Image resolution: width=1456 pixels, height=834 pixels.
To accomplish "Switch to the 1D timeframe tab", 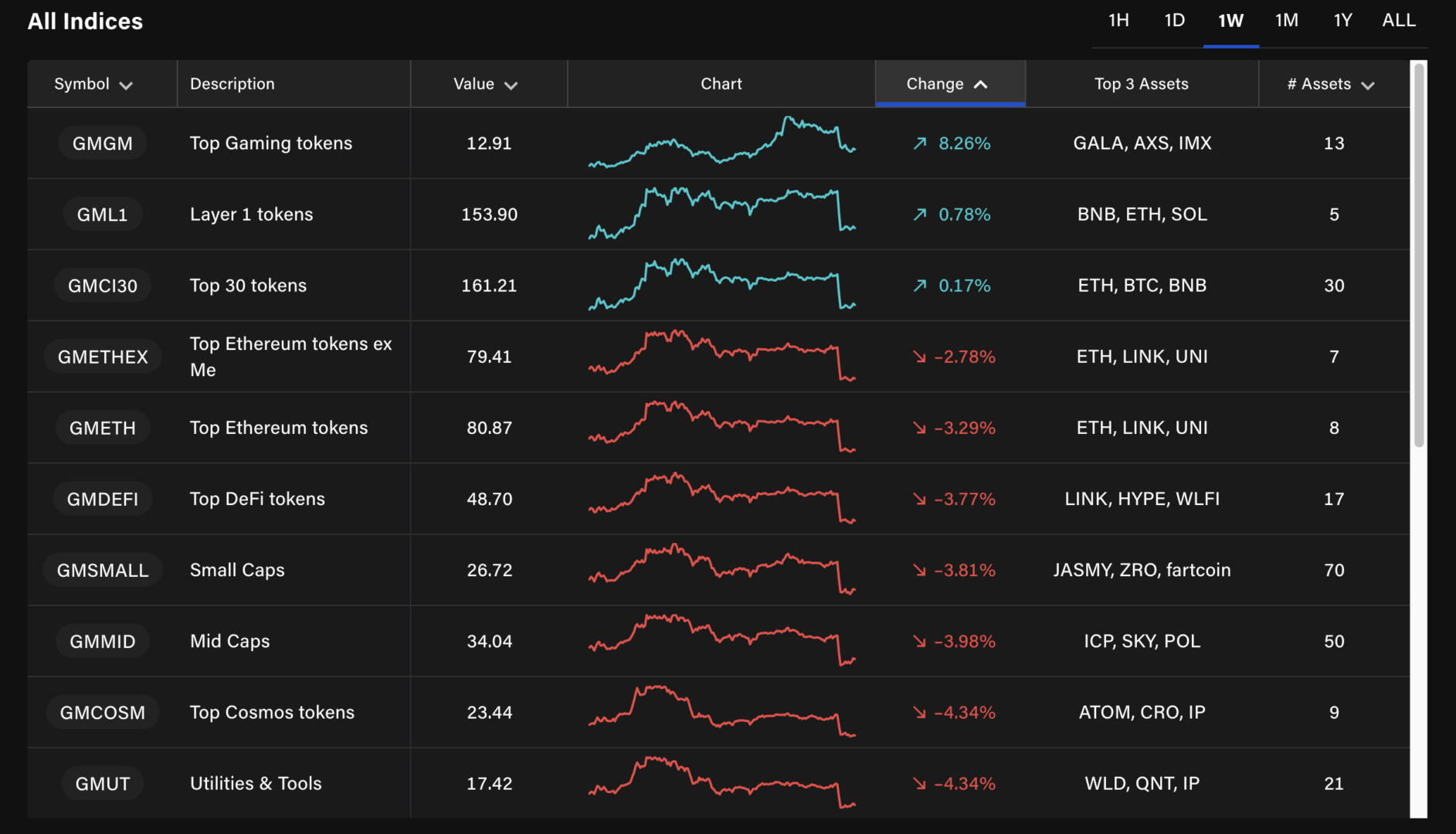I will (x=1173, y=20).
